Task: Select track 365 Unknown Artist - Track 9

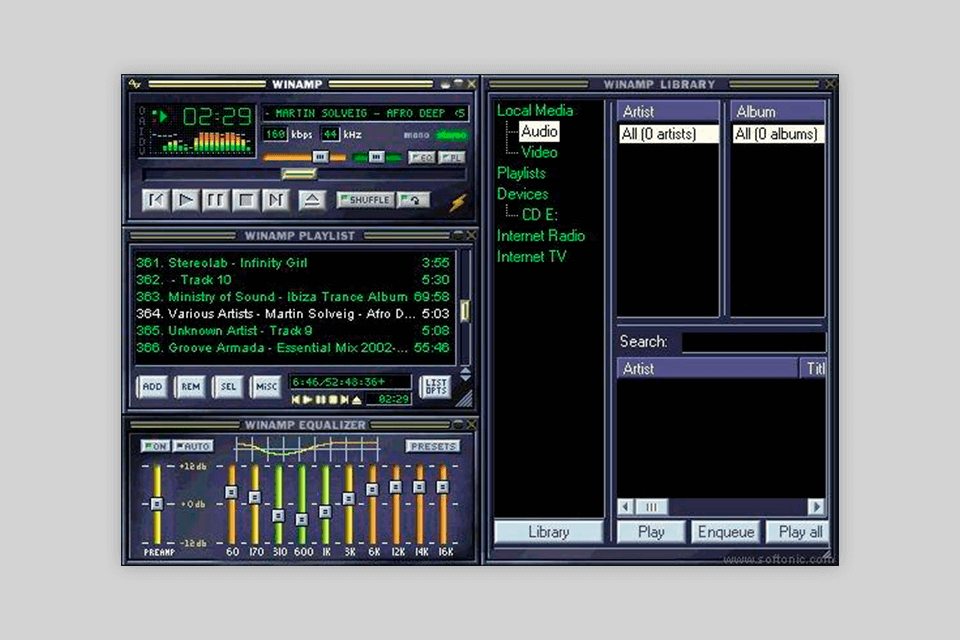Action: click(293, 331)
